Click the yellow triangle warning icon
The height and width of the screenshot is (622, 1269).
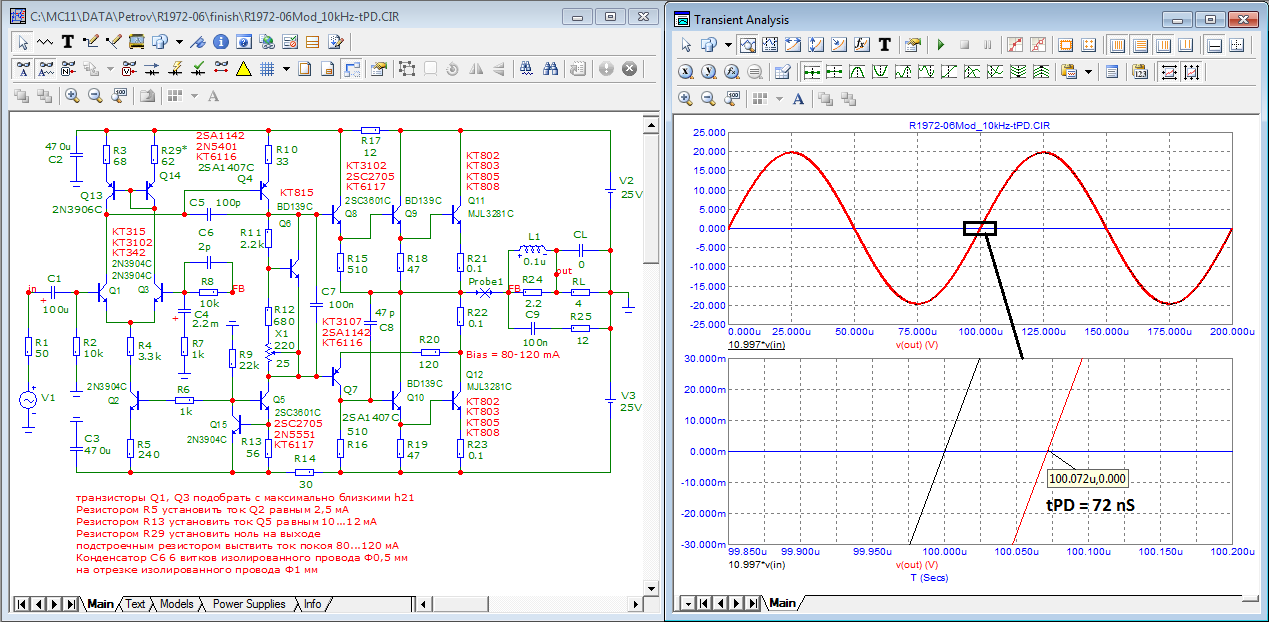coord(243,69)
